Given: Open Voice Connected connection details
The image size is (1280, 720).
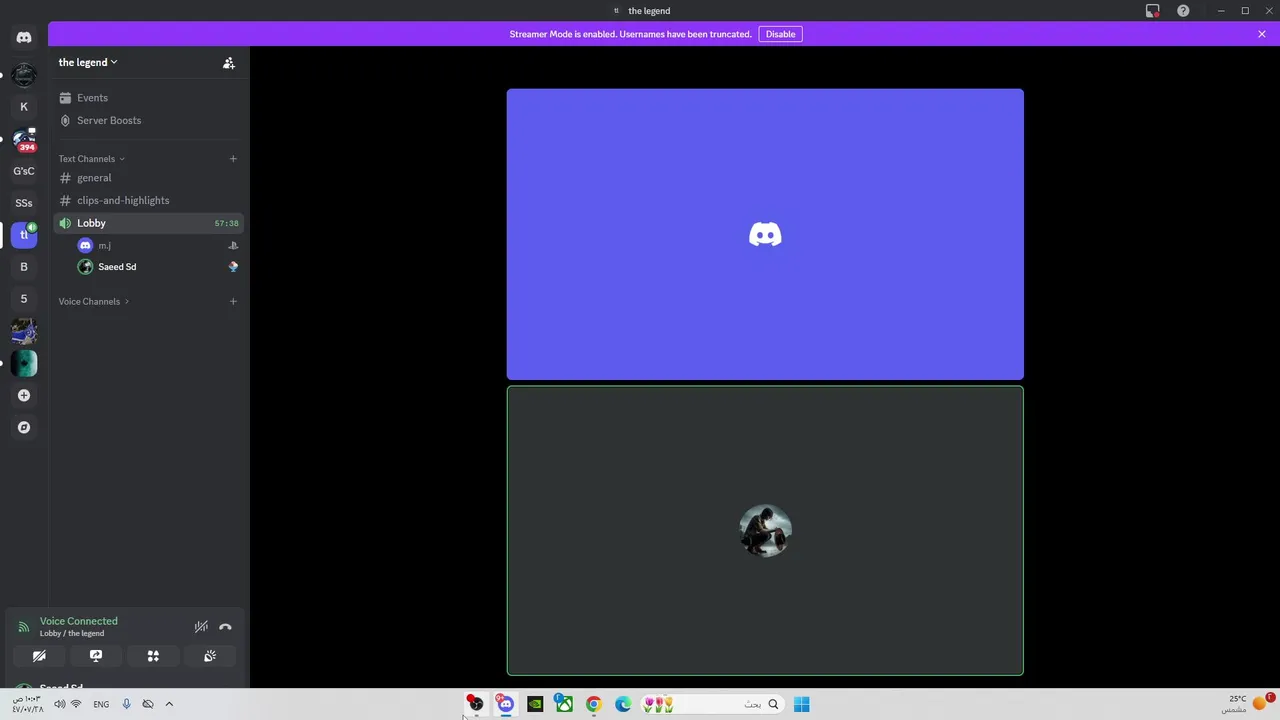Looking at the screenshot, I should (79, 621).
